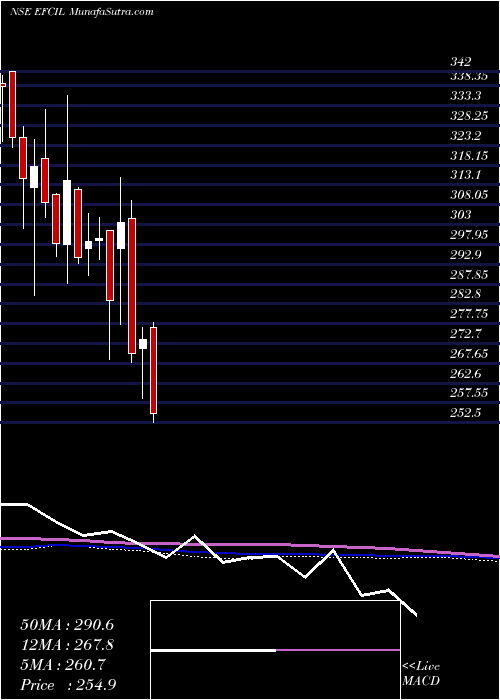Click the 50MA : 290.6 readout
500x700 pixels.
click(x=67, y=625)
